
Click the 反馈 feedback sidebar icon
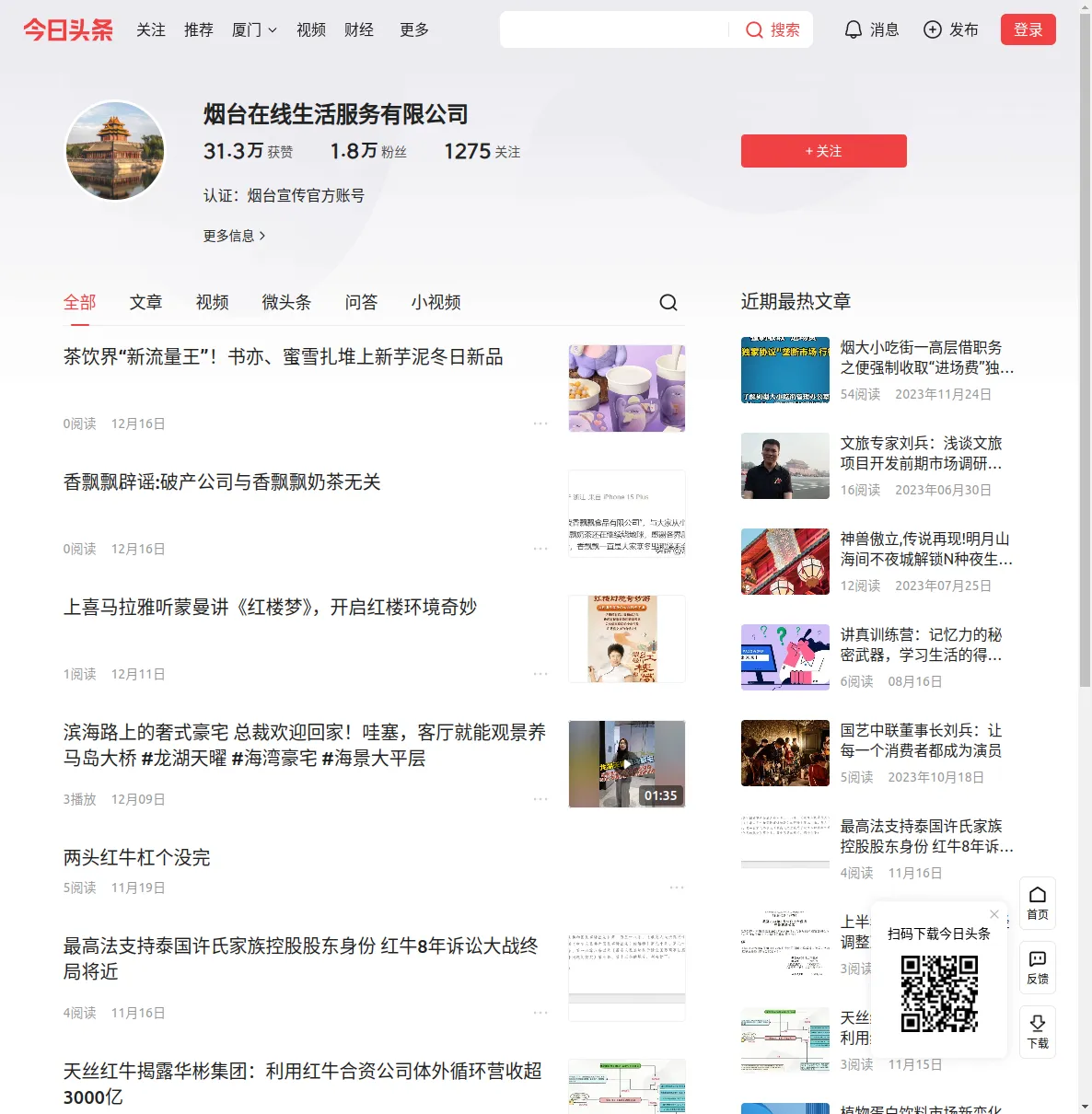pos(1038,968)
